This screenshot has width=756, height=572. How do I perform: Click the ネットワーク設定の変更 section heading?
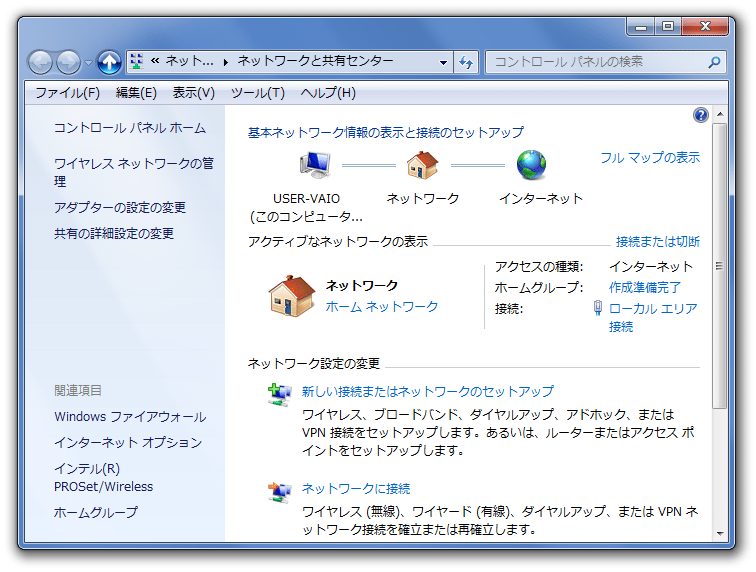pos(313,363)
